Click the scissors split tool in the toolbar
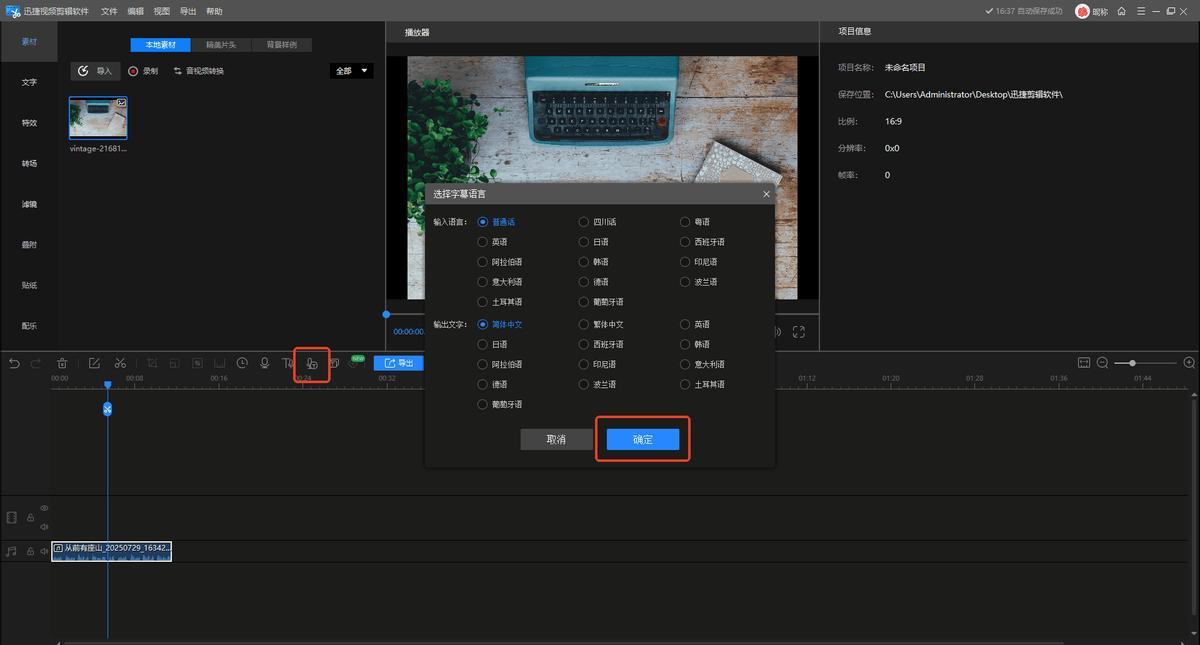This screenshot has height=645, width=1200. 120,363
